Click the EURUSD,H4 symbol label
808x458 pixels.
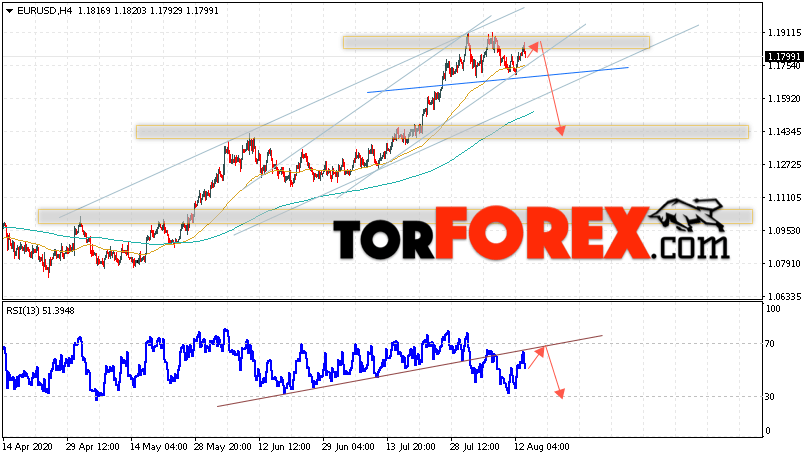45,11
